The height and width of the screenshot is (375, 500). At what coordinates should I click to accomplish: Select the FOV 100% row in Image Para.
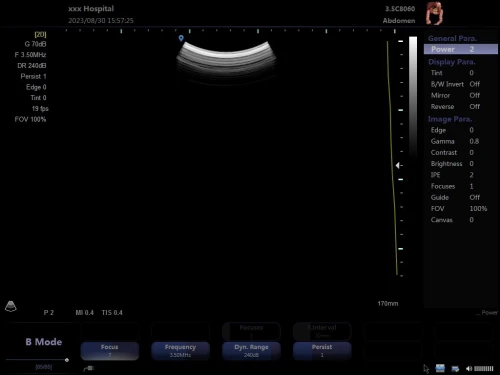(x=461, y=209)
